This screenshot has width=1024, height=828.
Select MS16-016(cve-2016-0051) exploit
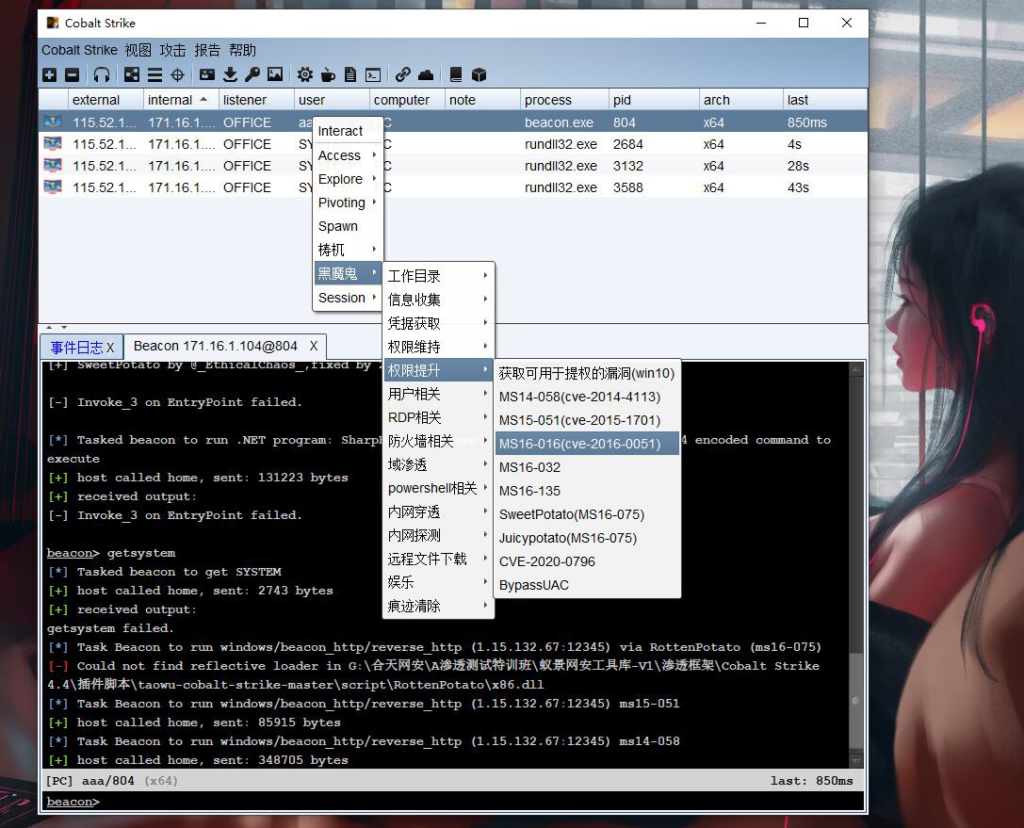[587, 443]
